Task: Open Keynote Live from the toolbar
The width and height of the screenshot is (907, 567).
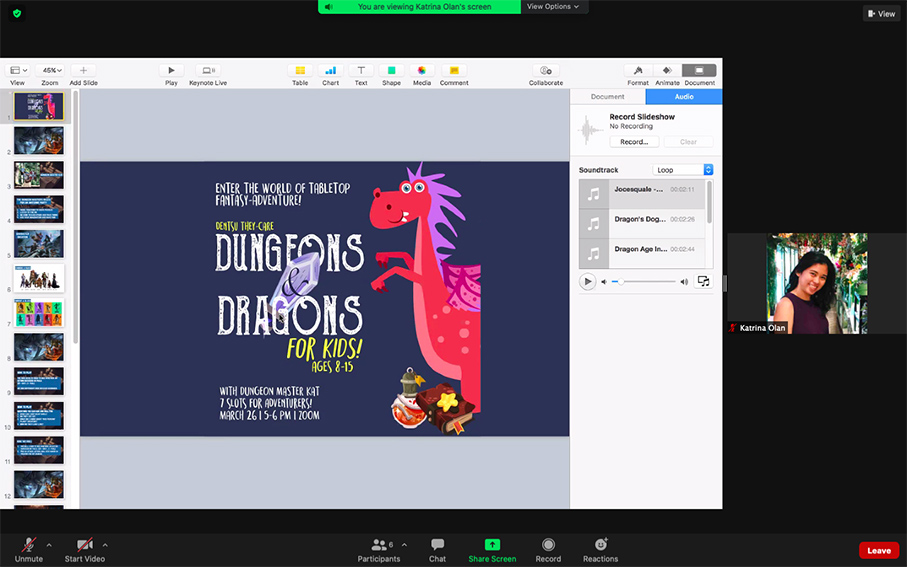Action: tap(208, 71)
